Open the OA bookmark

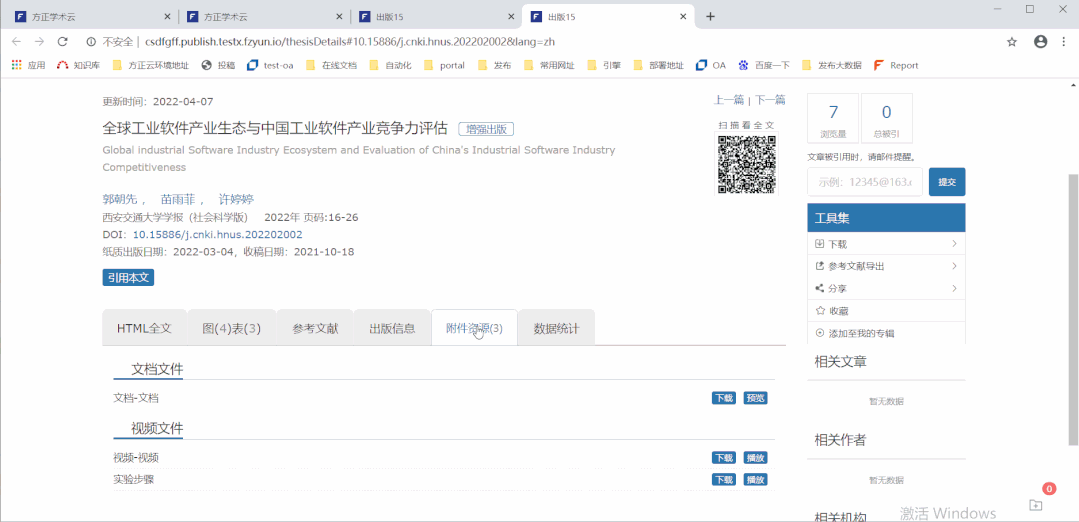(711, 65)
